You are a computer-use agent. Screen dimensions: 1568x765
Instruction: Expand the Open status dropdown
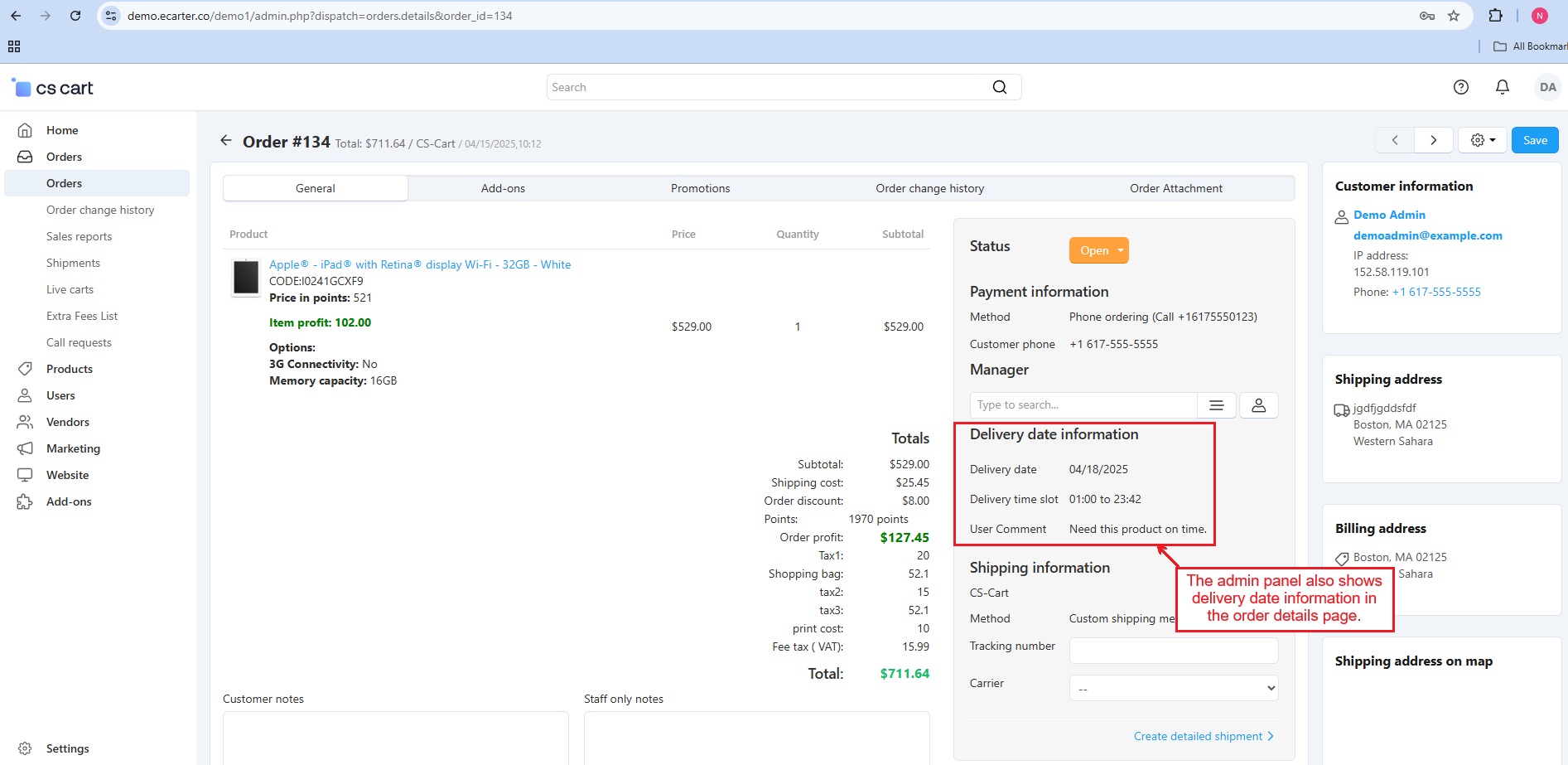[x=1098, y=250]
